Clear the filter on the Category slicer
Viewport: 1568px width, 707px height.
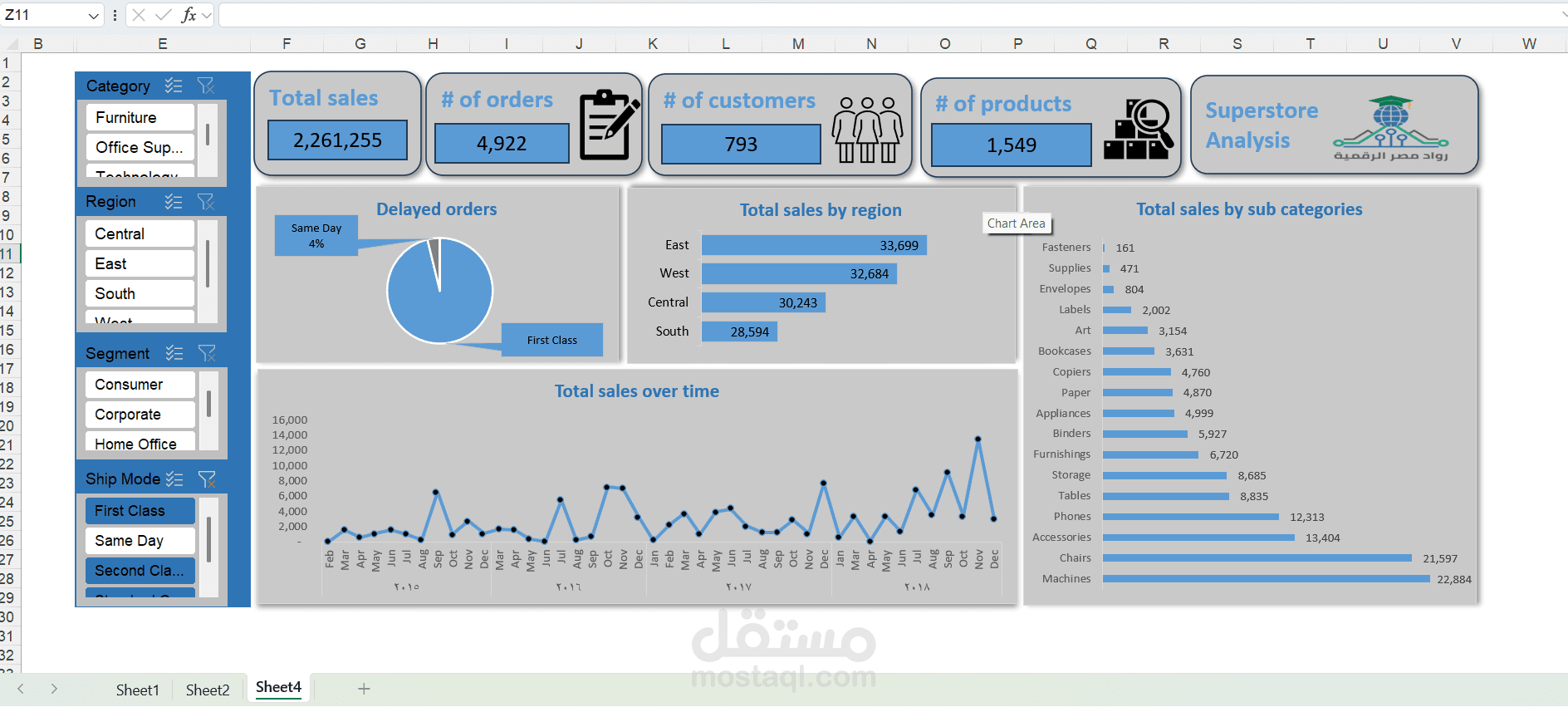pos(206,86)
